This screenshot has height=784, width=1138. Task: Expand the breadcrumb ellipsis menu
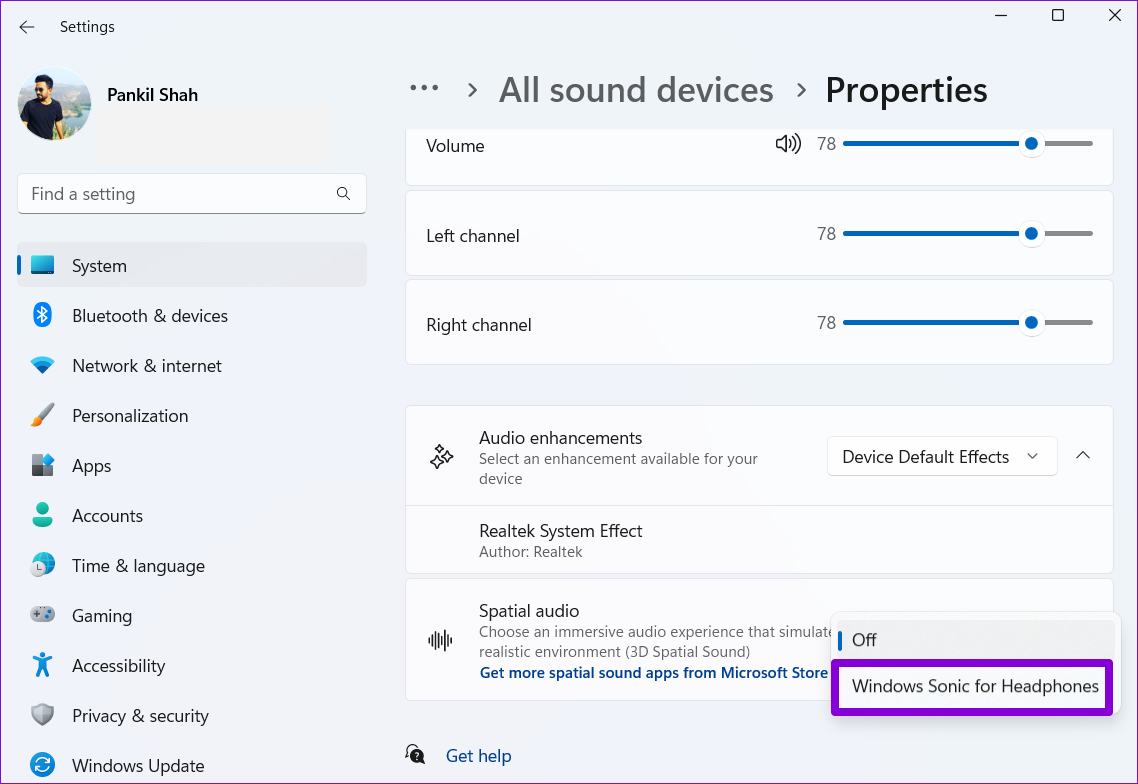(x=424, y=89)
